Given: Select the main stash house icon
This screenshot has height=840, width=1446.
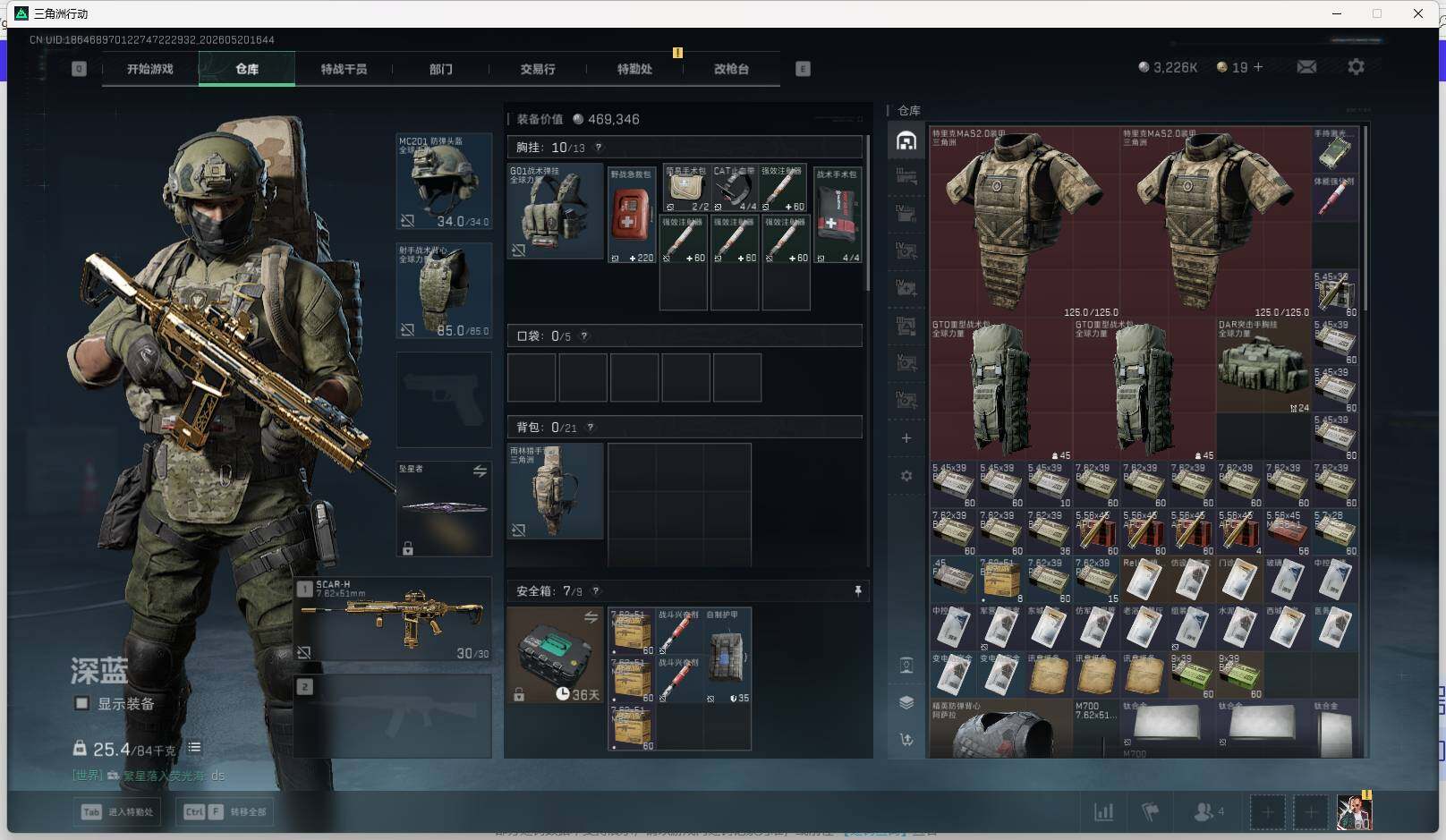Looking at the screenshot, I should coord(906,140).
